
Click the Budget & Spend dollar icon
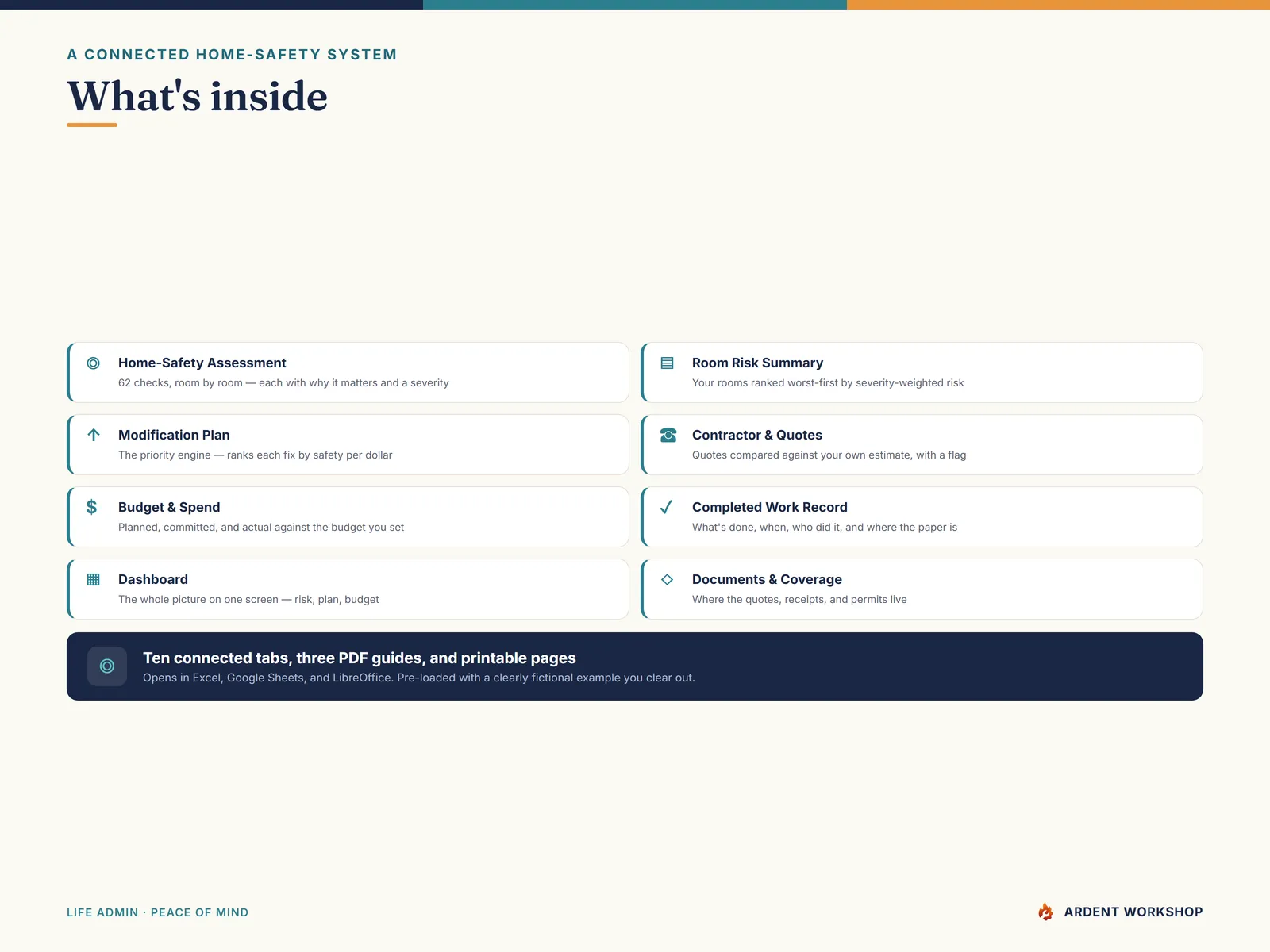[92, 507]
